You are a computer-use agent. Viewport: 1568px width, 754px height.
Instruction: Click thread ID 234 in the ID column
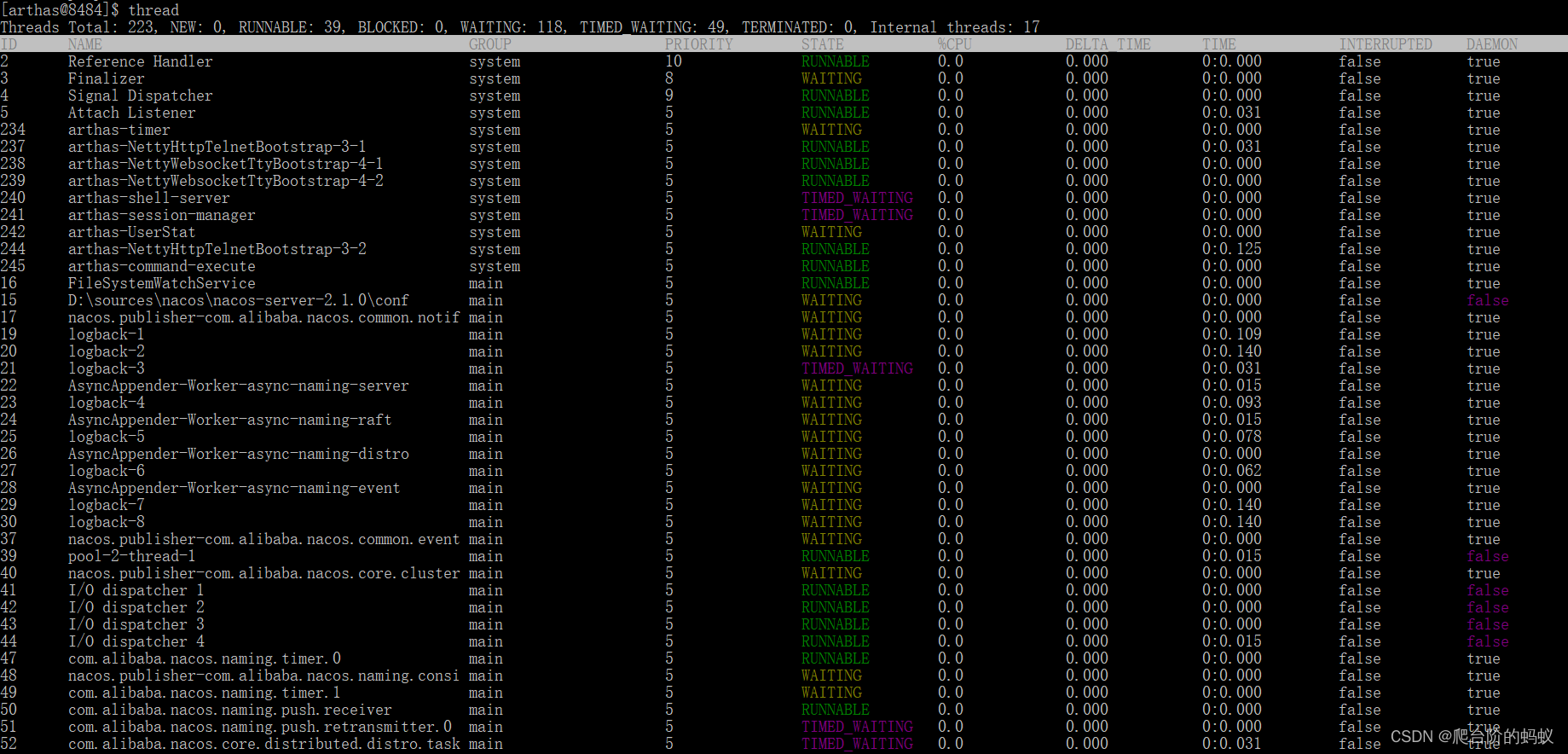coord(13,130)
